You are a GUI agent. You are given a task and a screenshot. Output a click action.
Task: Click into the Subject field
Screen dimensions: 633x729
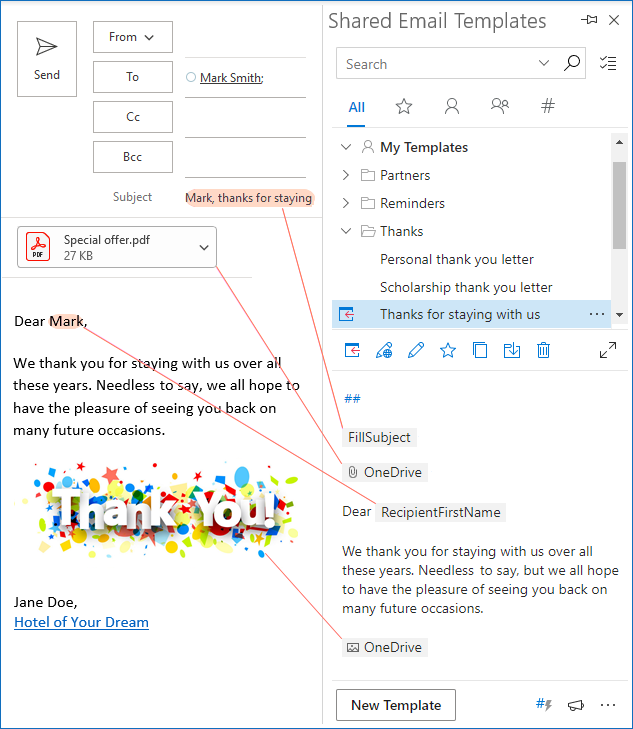coord(249,198)
